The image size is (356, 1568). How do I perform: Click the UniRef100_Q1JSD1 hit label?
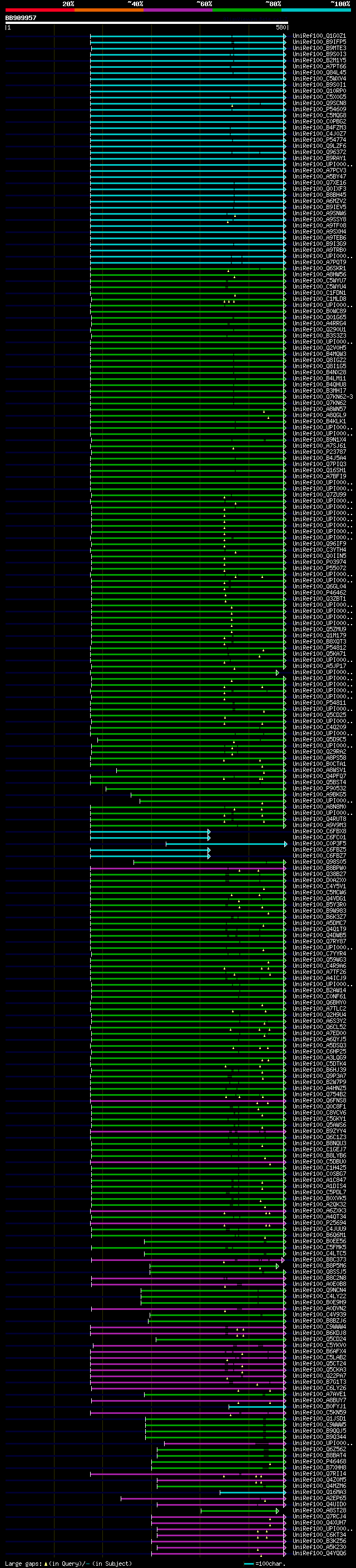pyautogui.click(x=319, y=1418)
